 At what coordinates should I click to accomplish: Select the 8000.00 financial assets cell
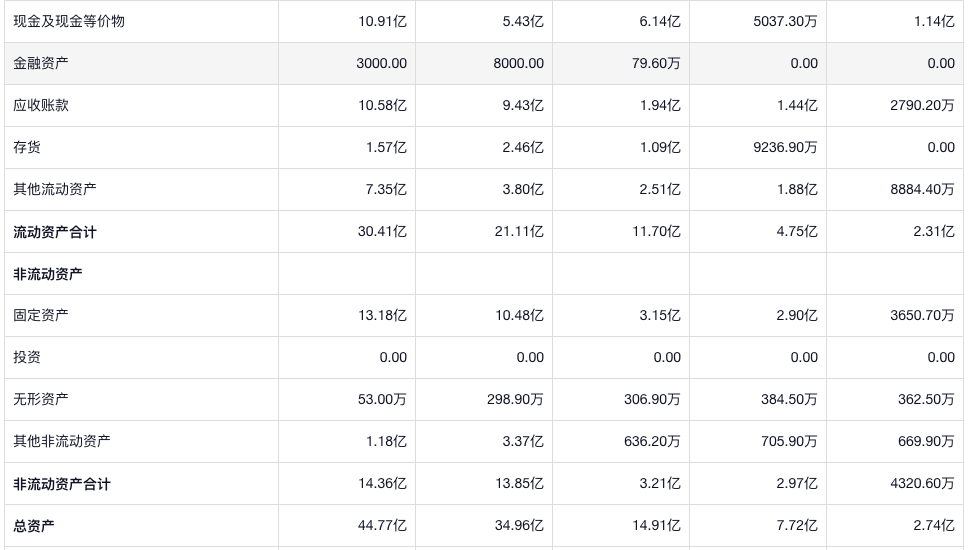pos(518,63)
